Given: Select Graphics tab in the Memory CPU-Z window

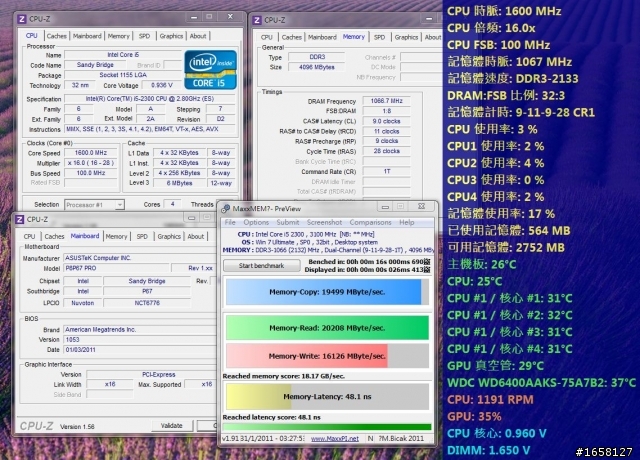Looking at the screenshot, I should [x=406, y=37].
